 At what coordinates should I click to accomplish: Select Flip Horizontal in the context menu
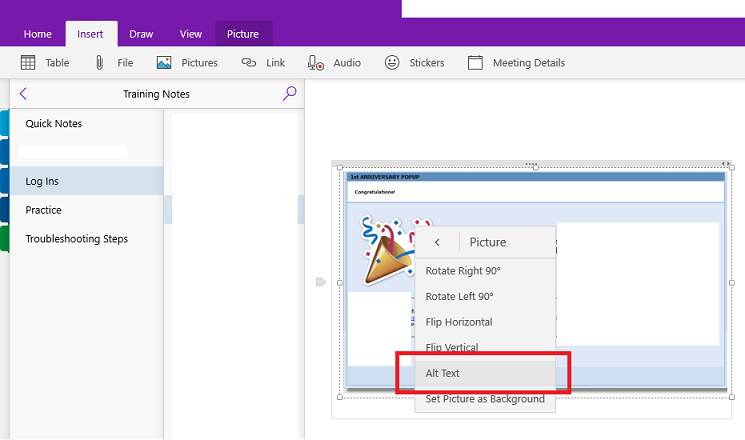(x=485, y=322)
